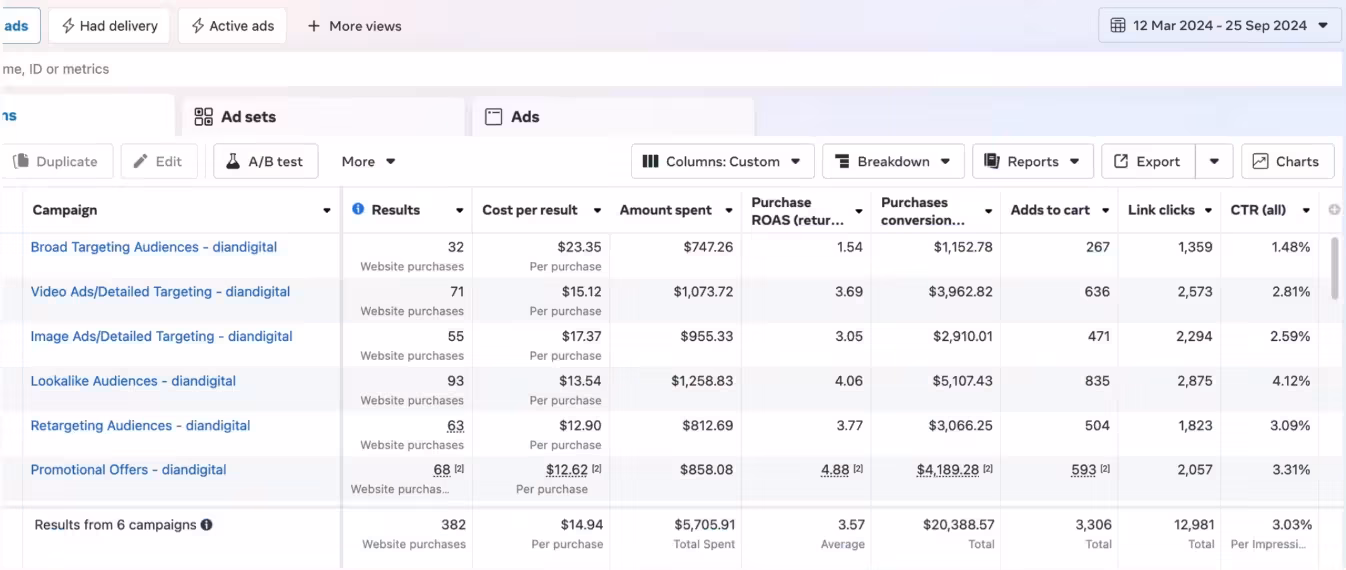Click the $1,258.83 amount spent cell
The height and width of the screenshot is (570, 1346).
pos(702,381)
